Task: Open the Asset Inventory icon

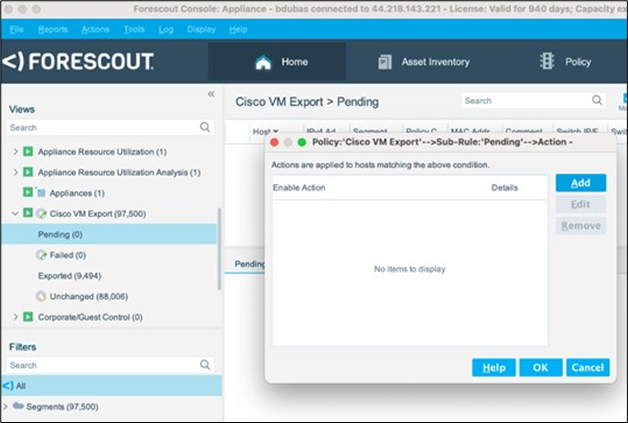Action: (x=385, y=62)
